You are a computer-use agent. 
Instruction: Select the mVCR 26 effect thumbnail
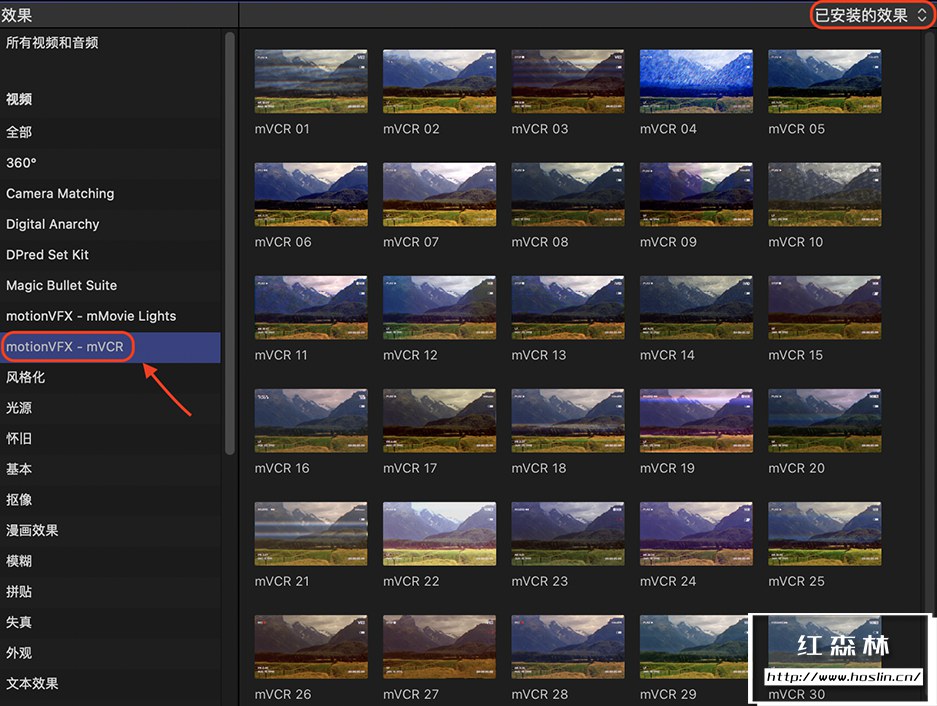coord(311,646)
